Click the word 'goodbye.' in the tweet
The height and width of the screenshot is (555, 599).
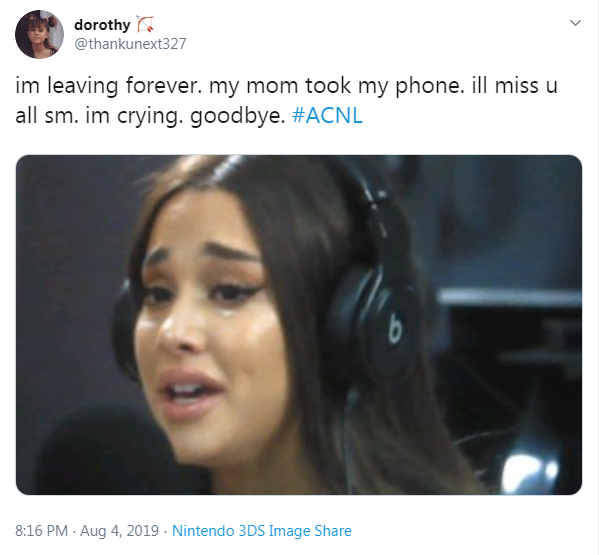(x=238, y=116)
